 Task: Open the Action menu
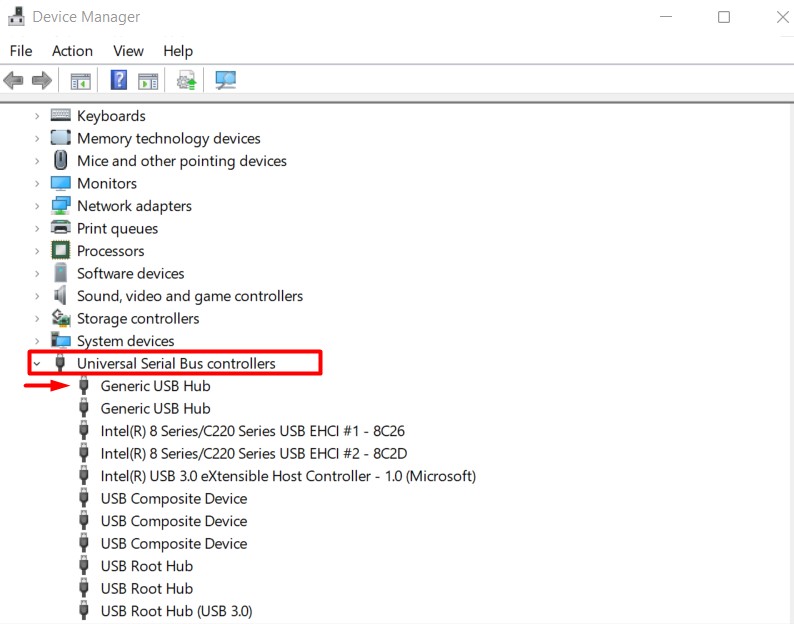tap(72, 51)
